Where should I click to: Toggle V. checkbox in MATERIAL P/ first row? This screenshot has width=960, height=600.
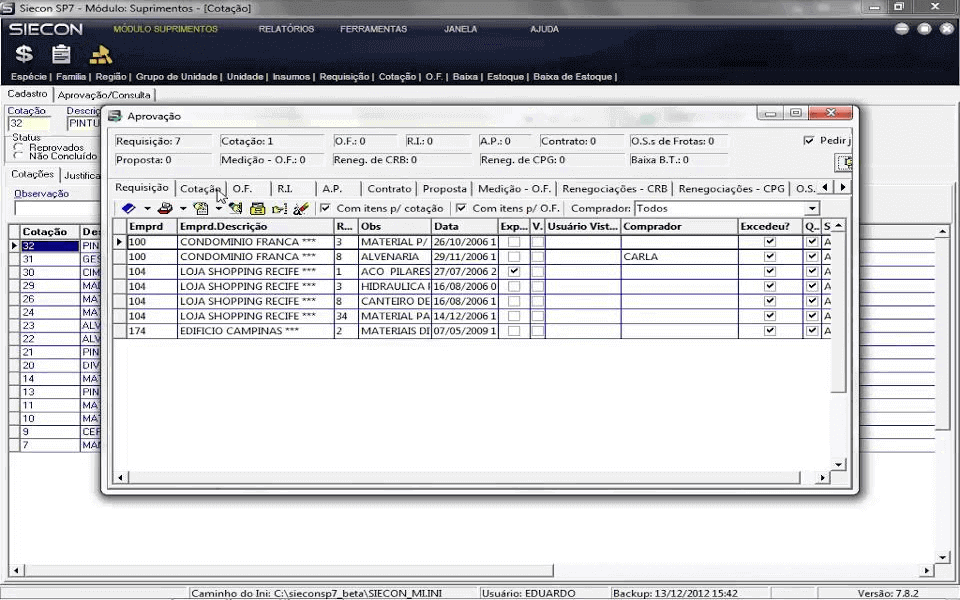[x=538, y=242]
